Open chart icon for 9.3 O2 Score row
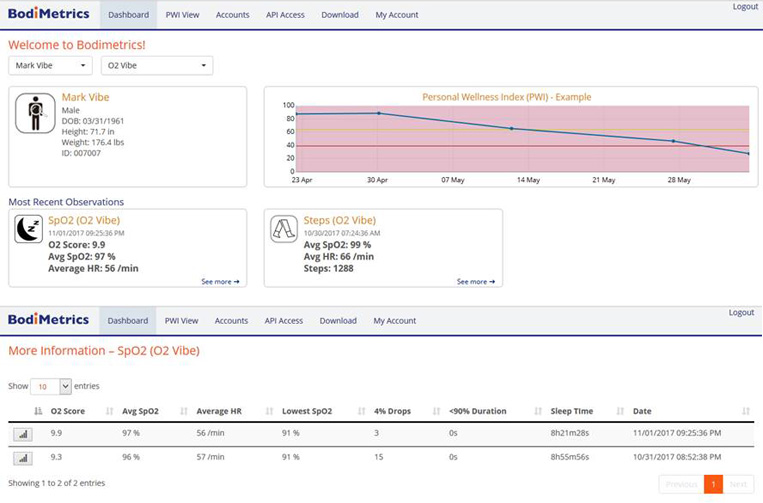 [23, 458]
